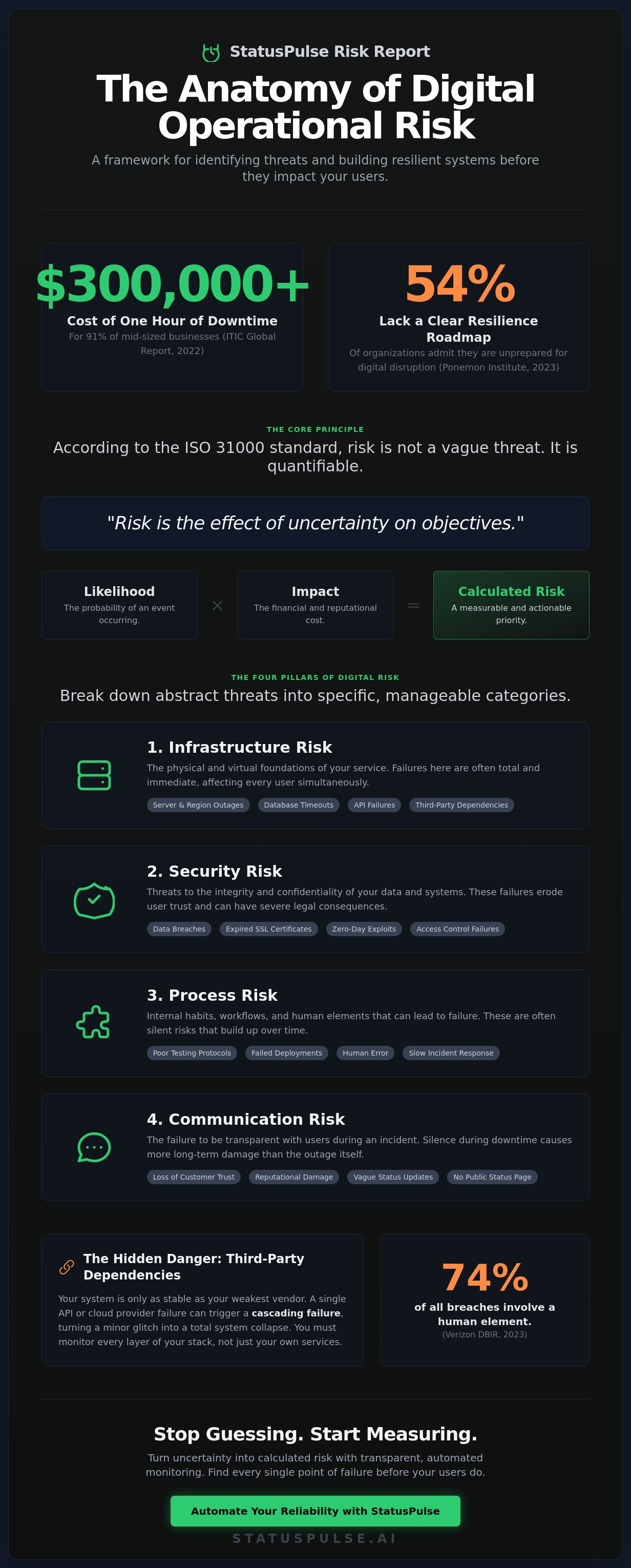The image size is (631, 1568).
Task: Select the Server & Region Outages tag
Action: [x=198, y=804]
